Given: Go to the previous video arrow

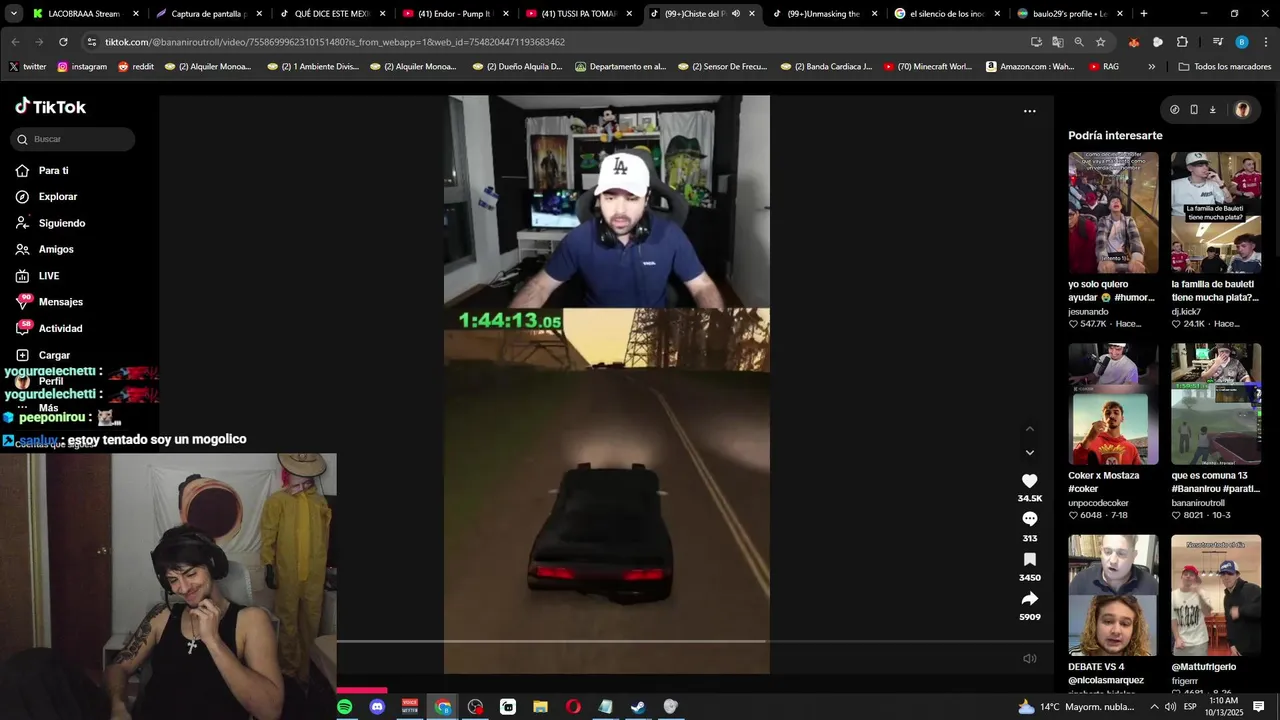Looking at the screenshot, I should [x=1030, y=429].
